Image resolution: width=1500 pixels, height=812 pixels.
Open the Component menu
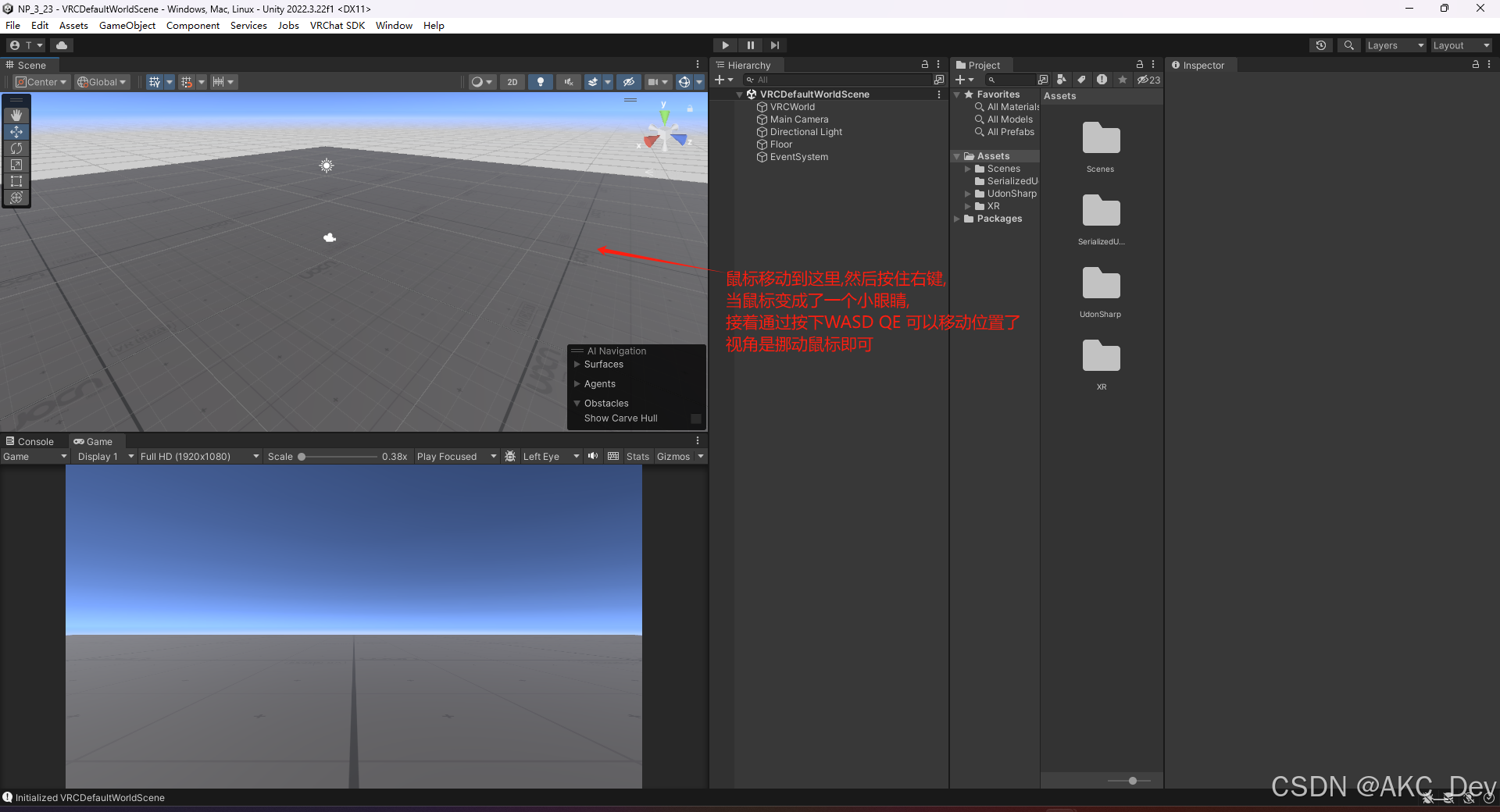193,26
